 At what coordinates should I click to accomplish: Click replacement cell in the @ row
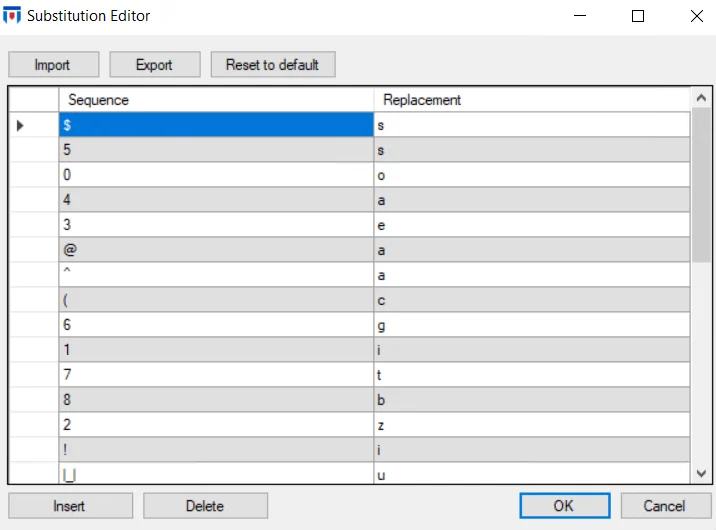click(x=532, y=250)
